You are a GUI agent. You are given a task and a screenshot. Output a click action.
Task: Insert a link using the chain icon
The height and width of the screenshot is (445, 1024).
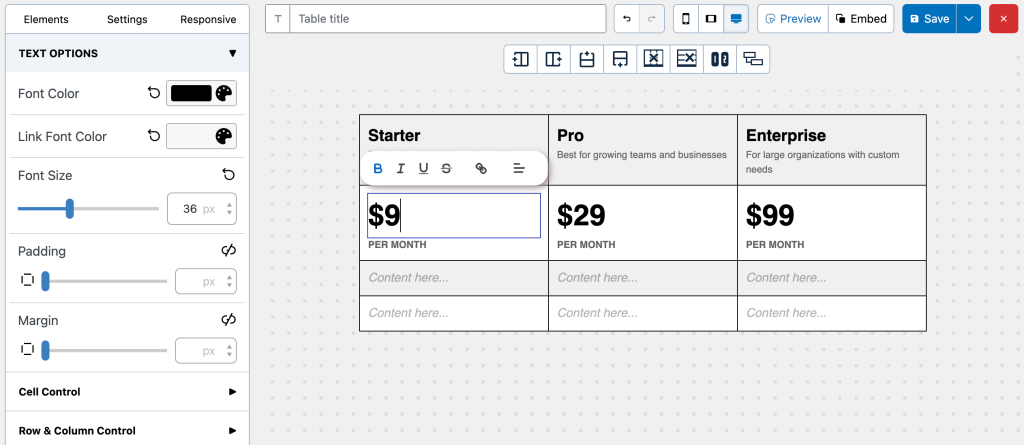pyautogui.click(x=481, y=168)
